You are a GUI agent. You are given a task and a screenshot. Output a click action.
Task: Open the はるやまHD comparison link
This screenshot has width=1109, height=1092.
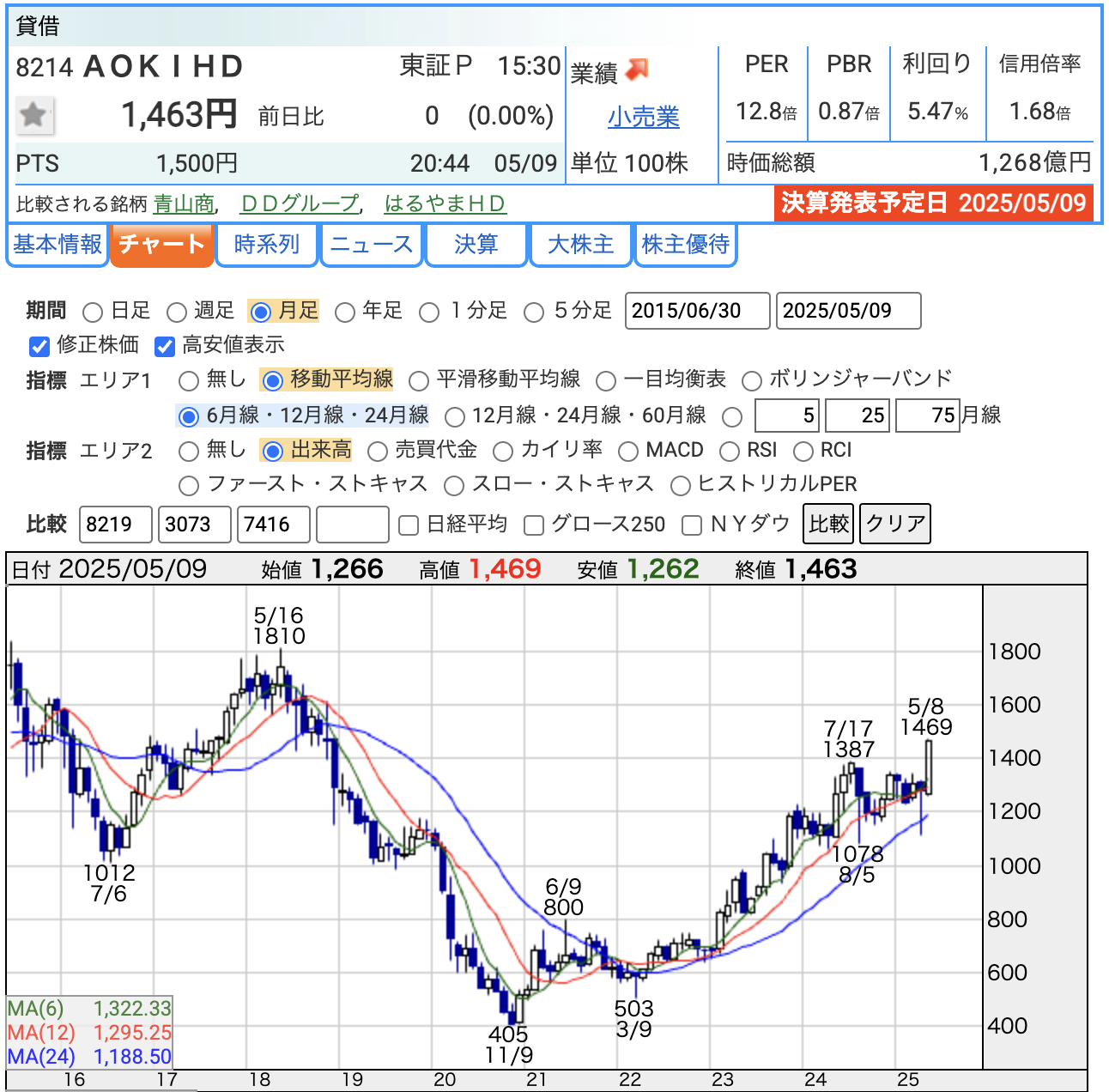[x=445, y=203]
